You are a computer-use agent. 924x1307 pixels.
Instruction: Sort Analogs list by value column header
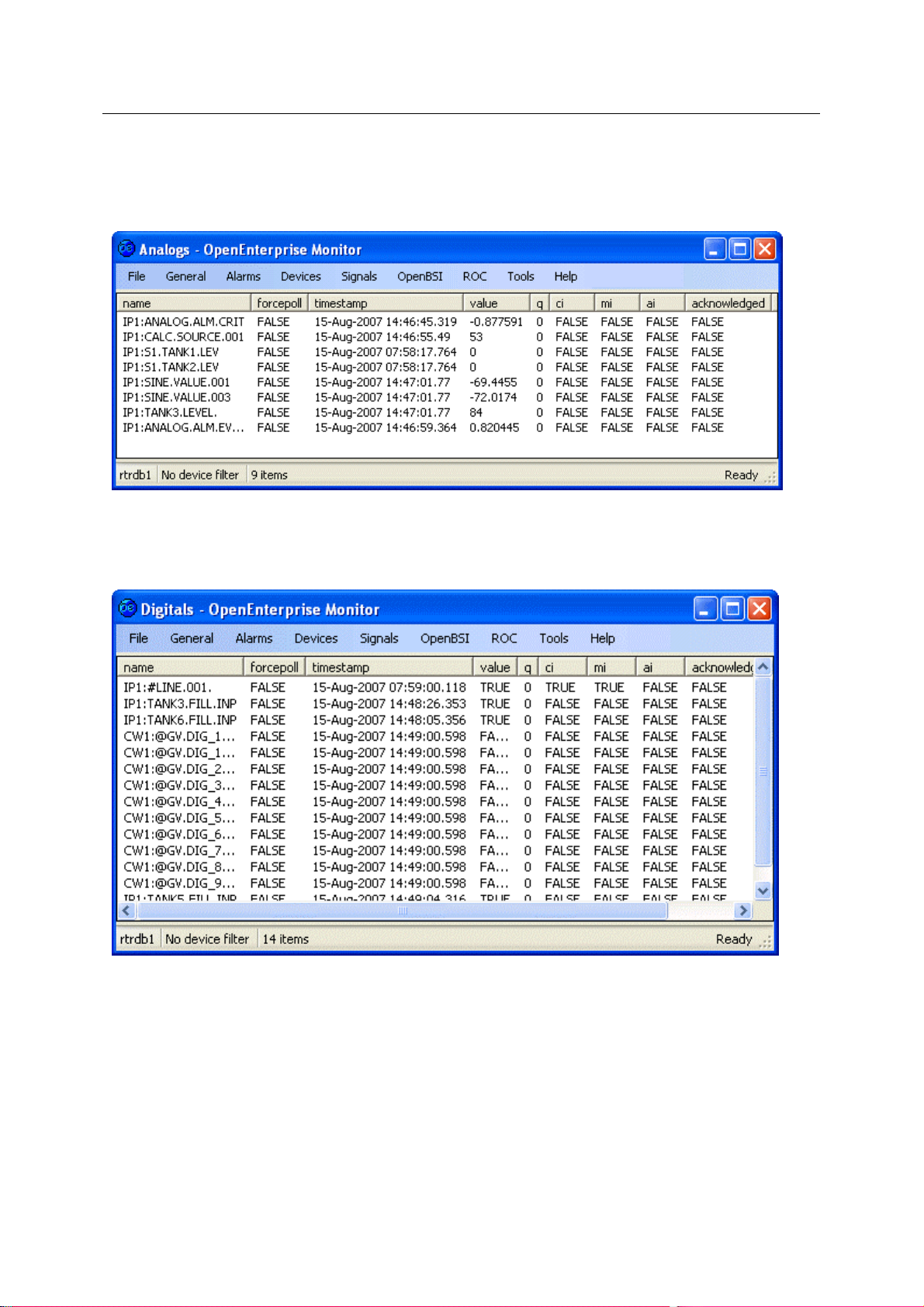click(x=497, y=303)
